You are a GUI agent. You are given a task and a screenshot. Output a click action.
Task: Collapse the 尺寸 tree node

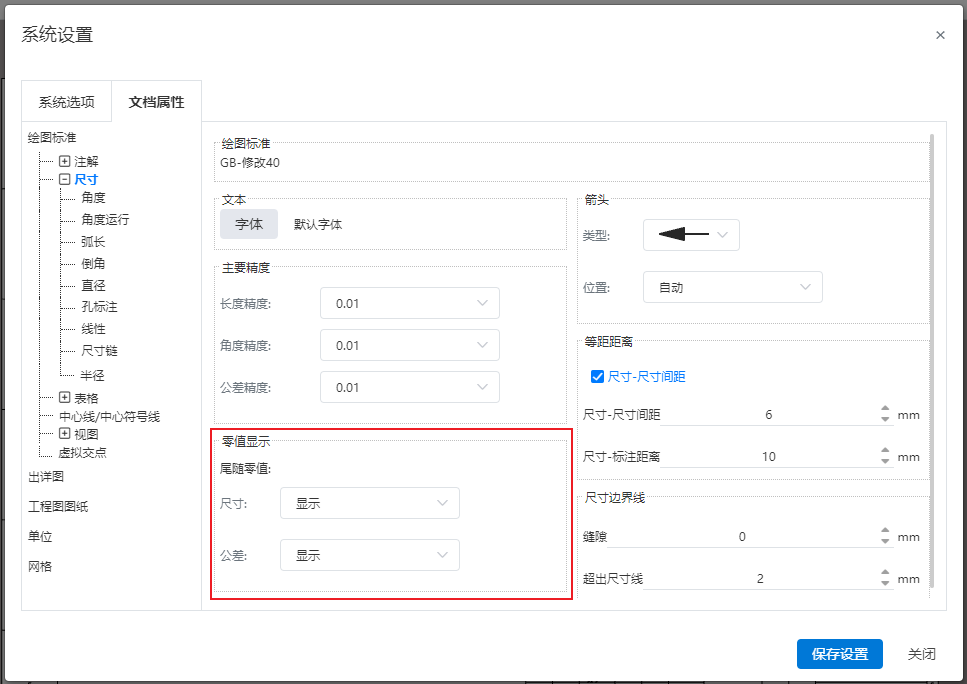click(x=65, y=179)
